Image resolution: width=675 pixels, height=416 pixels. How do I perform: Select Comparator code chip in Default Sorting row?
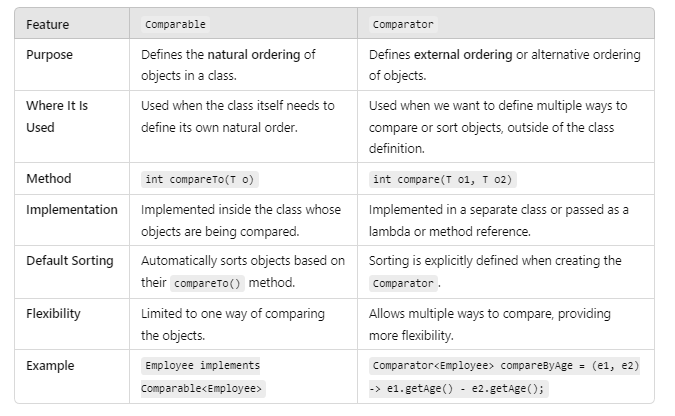tap(403, 283)
